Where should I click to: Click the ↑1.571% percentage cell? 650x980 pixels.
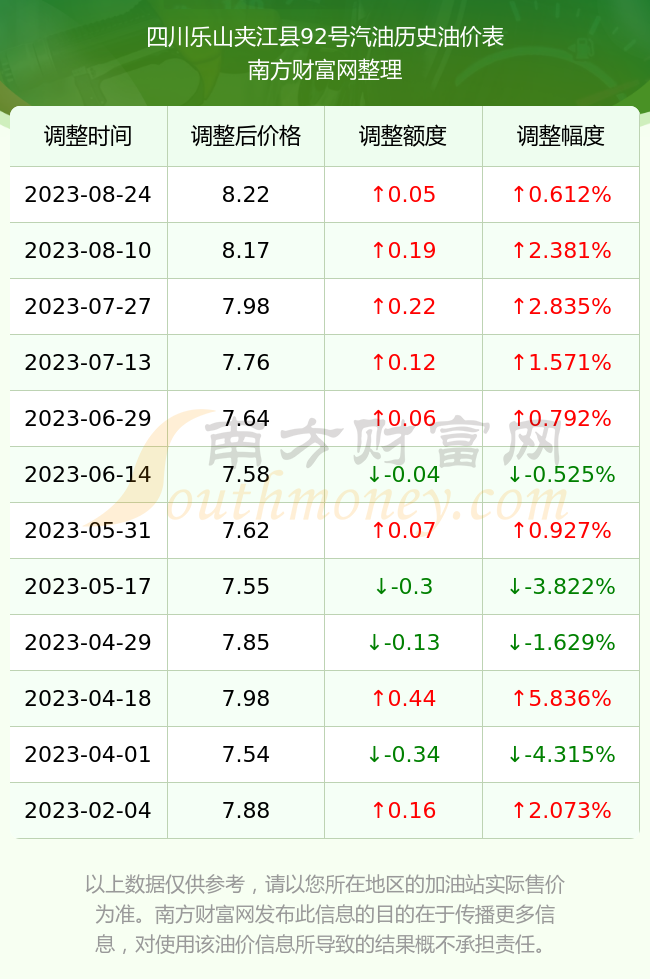pos(561,362)
